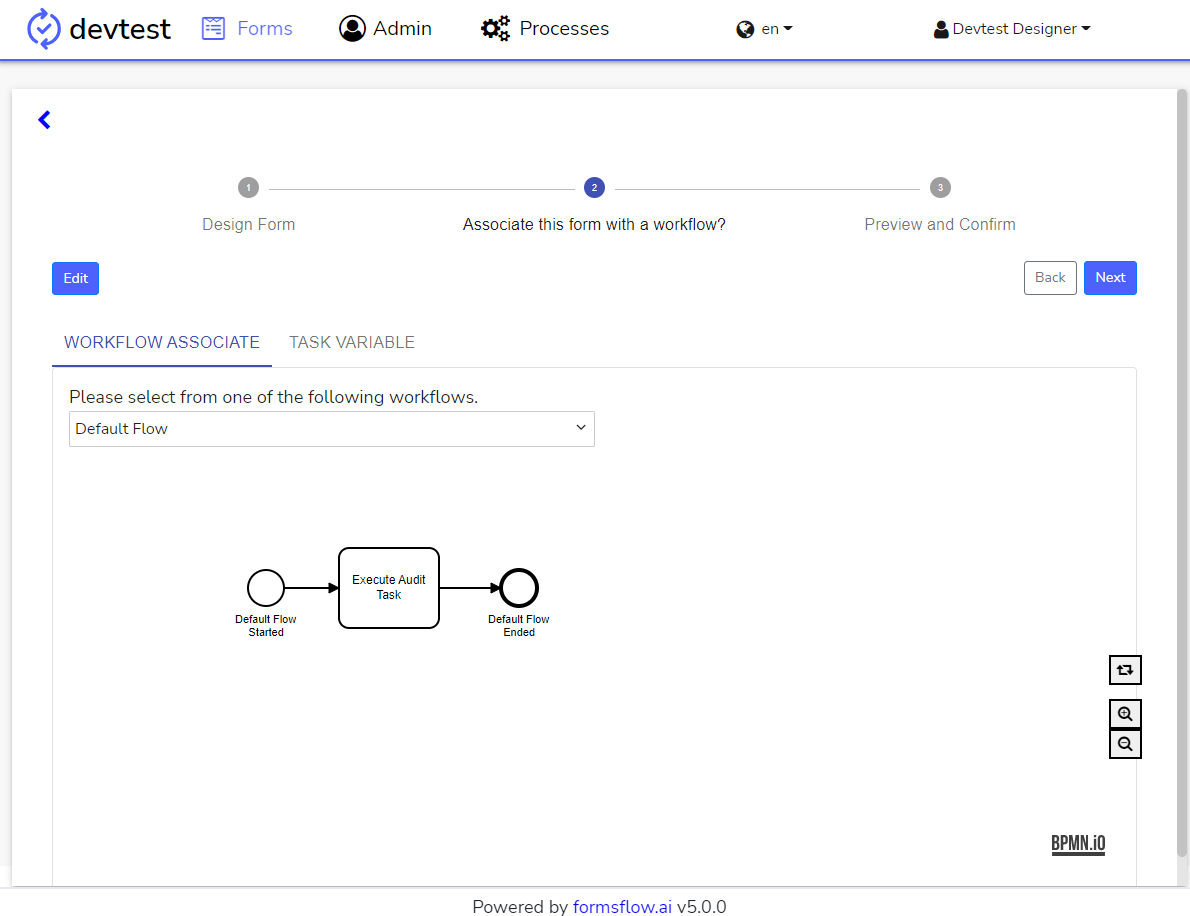1190x916 pixels.
Task: Open the Devtest Designer user menu
Action: point(1012,29)
